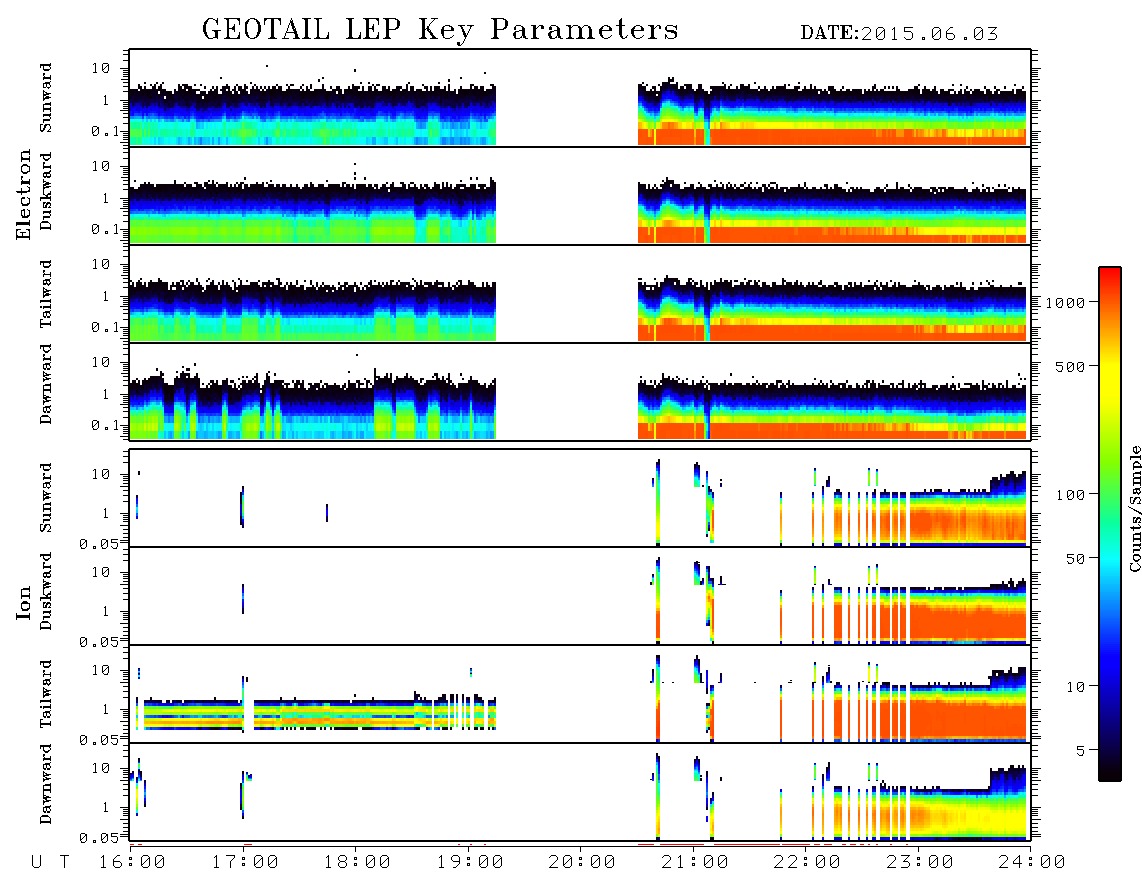Click the 16:00 time axis label

tap(132, 863)
